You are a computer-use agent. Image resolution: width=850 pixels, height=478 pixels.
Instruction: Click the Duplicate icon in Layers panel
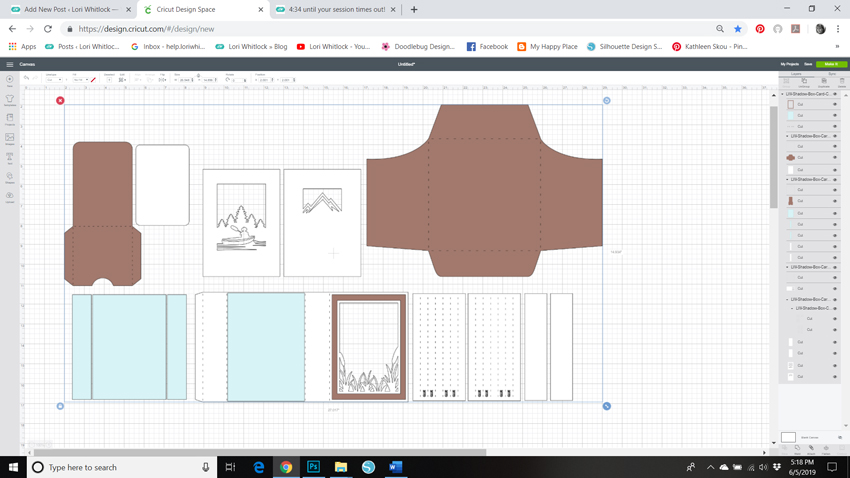tap(824, 82)
